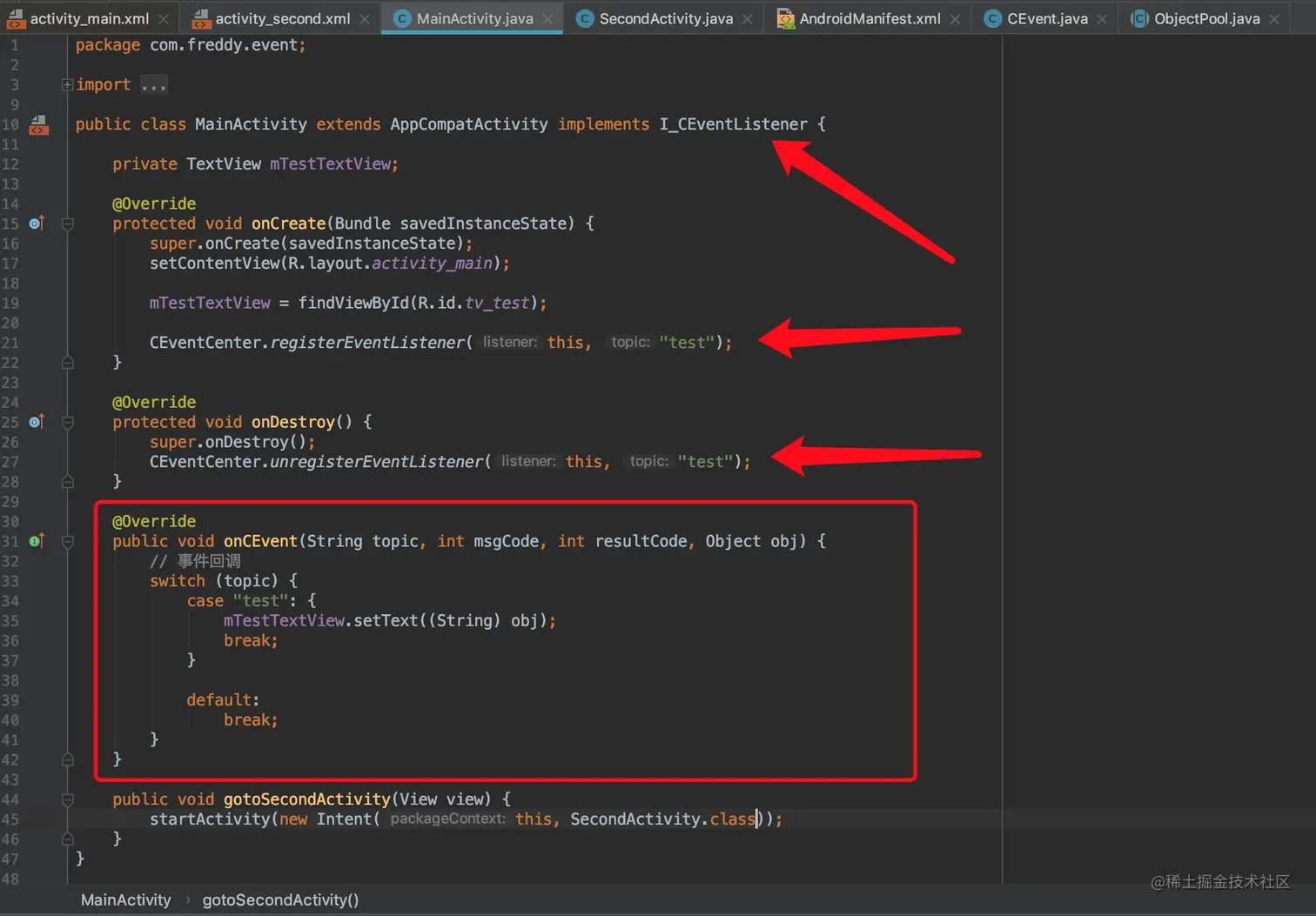Click the fold-end marker at onCEvent's closing brace
1316x916 pixels.
coord(68,759)
